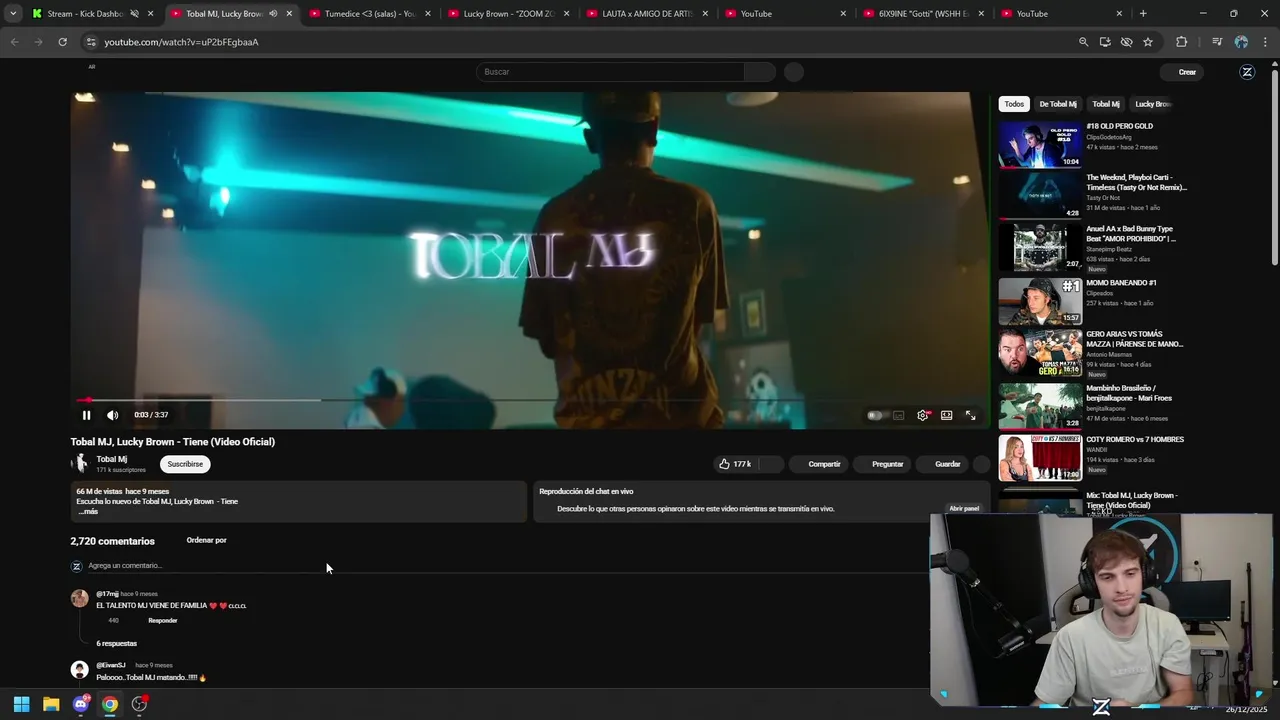Like the video with the thumbs-up button
Viewport: 1280px width, 720px height.
735,464
